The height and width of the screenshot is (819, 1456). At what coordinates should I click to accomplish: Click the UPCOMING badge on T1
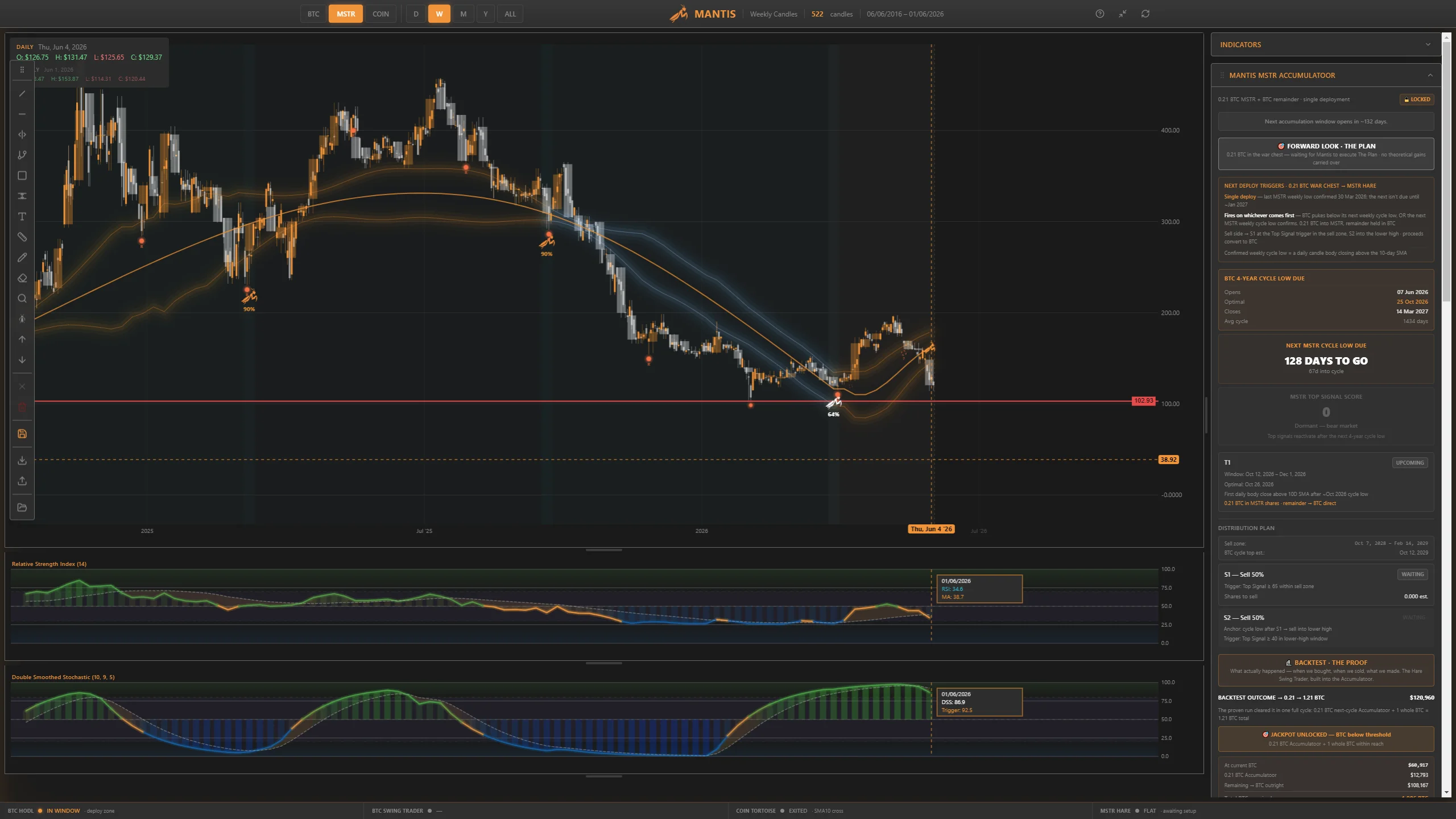(1410, 463)
